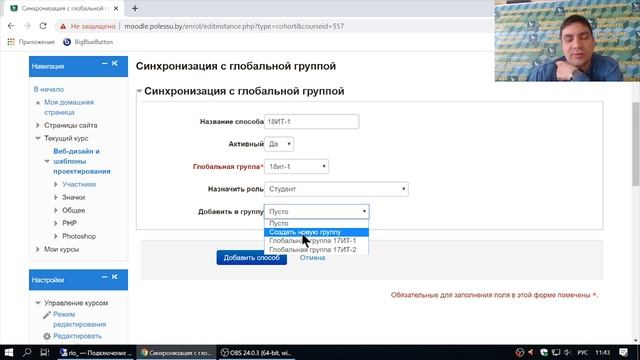Click the Добавить способ button

coord(251,258)
